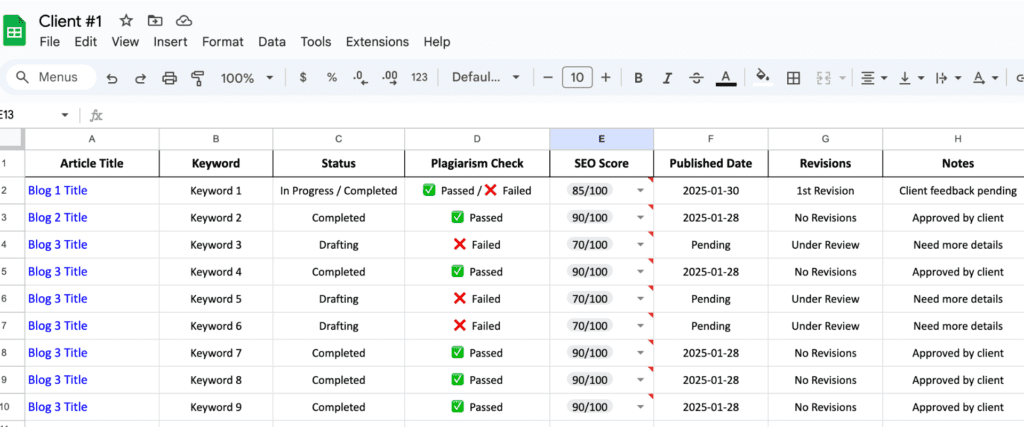Click the merge cells icon

click(x=823, y=78)
